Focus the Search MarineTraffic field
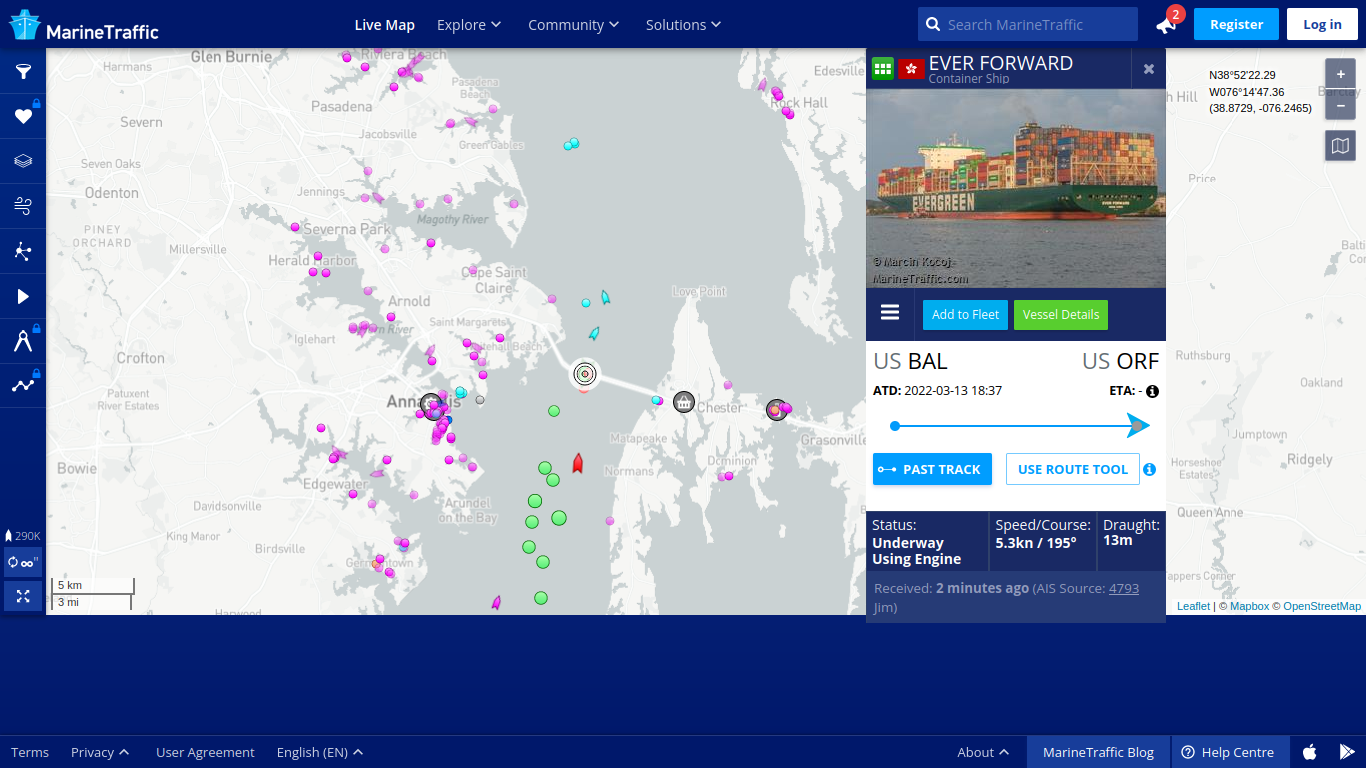1366x768 pixels. tap(1028, 24)
